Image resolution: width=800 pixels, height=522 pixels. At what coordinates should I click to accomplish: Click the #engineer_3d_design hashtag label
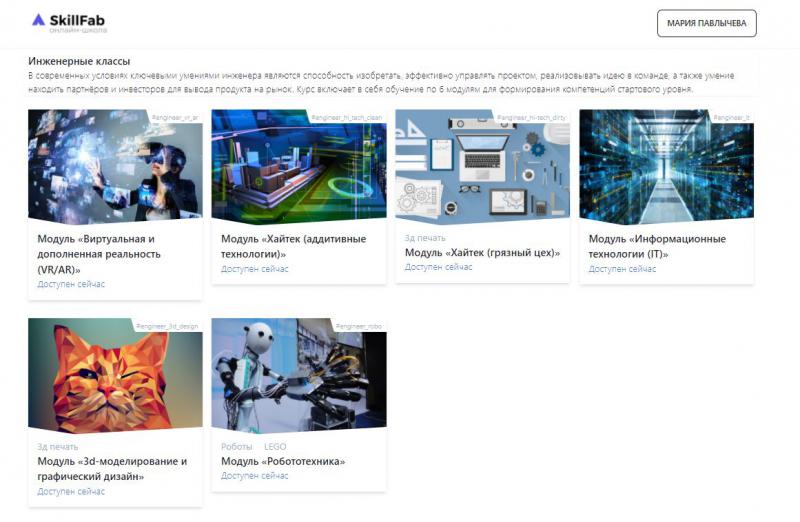167,326
